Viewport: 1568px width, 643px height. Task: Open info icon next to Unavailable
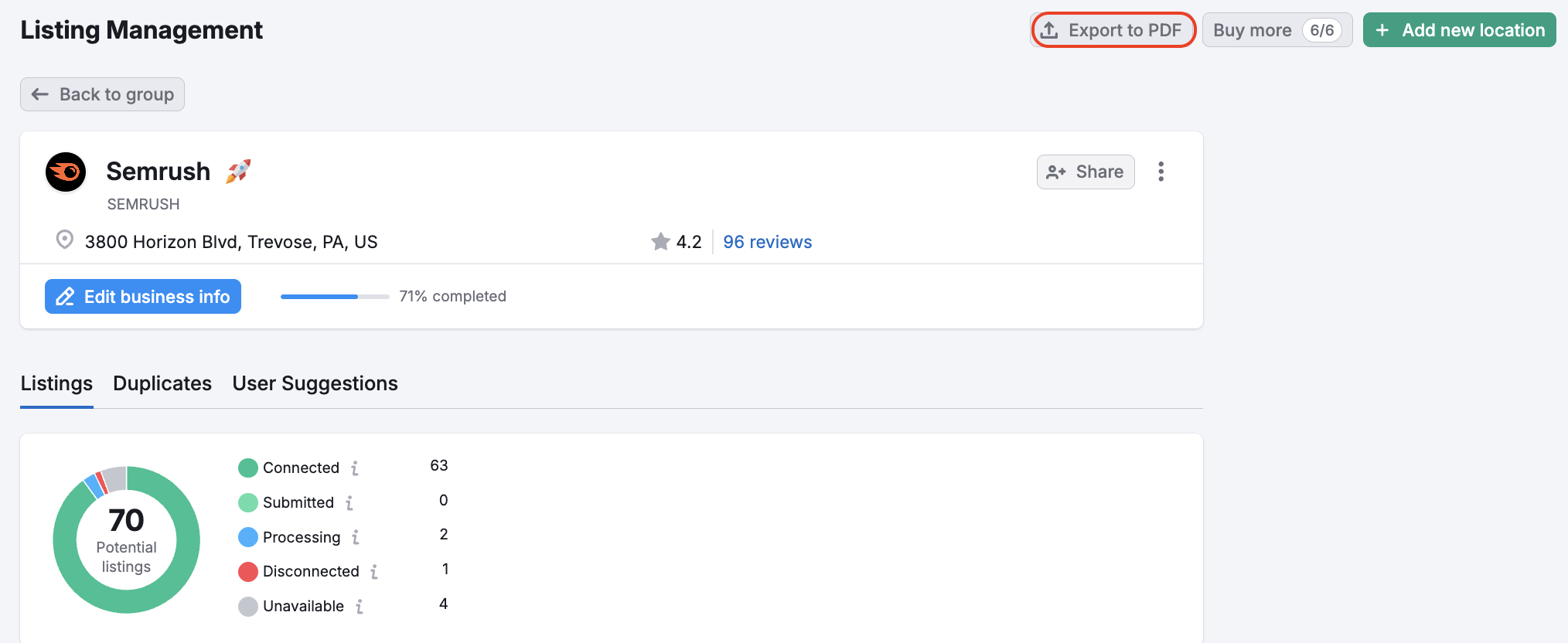(x=360, y=607)
